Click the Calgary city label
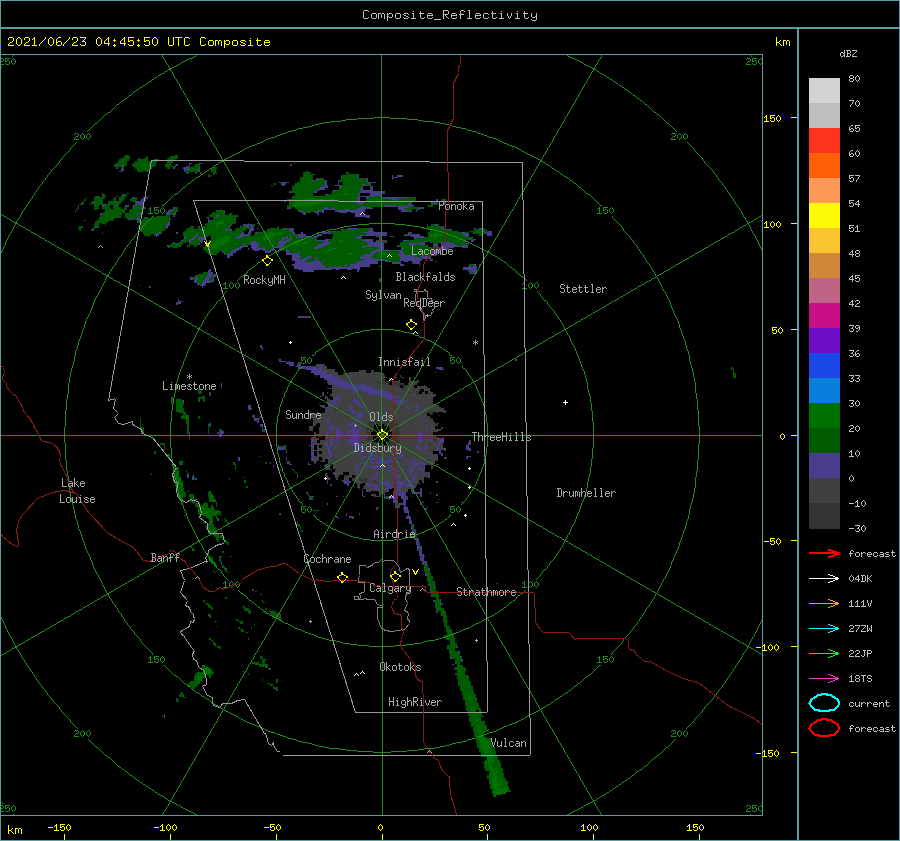Image resolution: width=900 pixels, height=841 pixels. (390, 588)
